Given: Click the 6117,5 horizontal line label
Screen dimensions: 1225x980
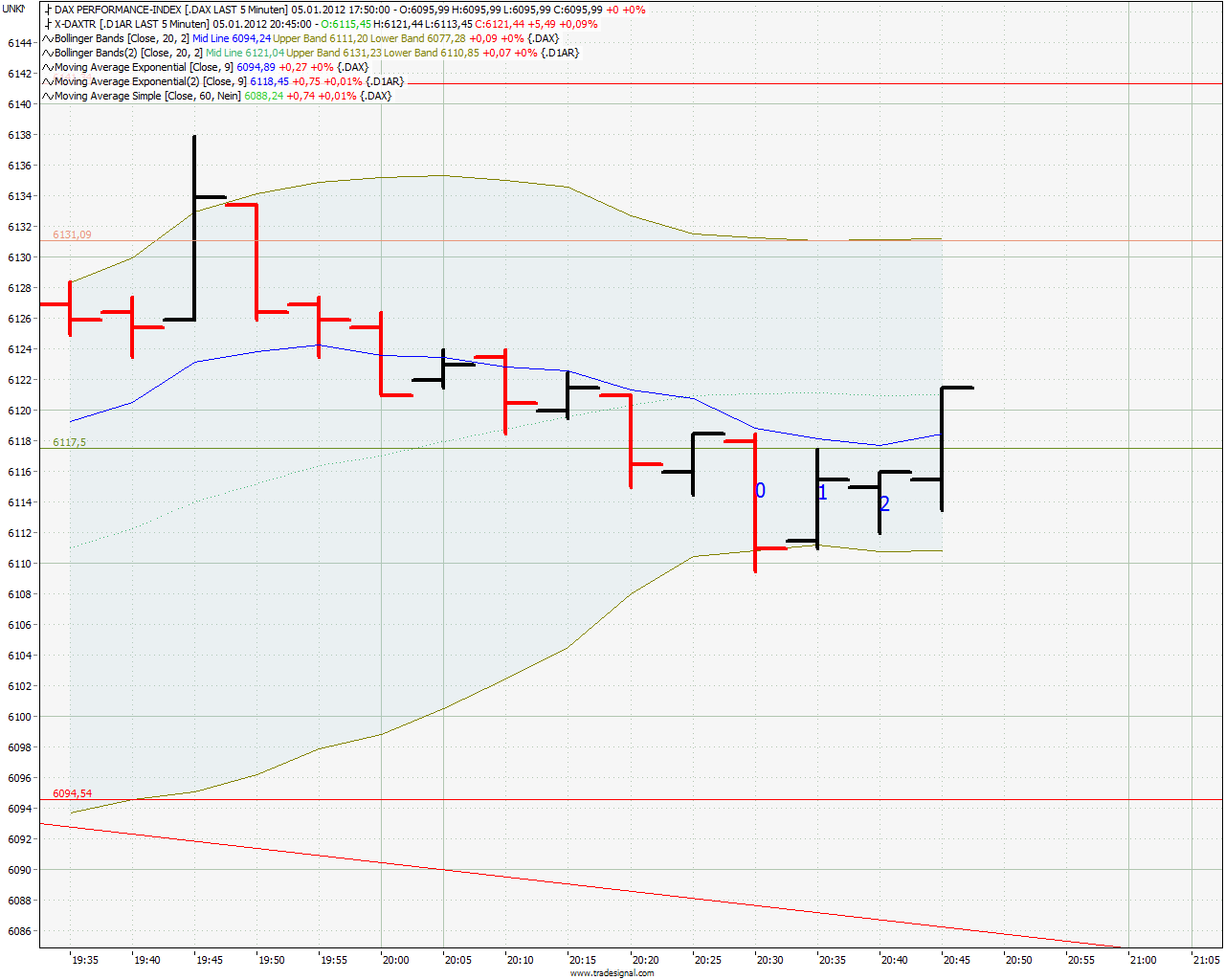Looking at the screenshot, I should (x=69, y=442).
